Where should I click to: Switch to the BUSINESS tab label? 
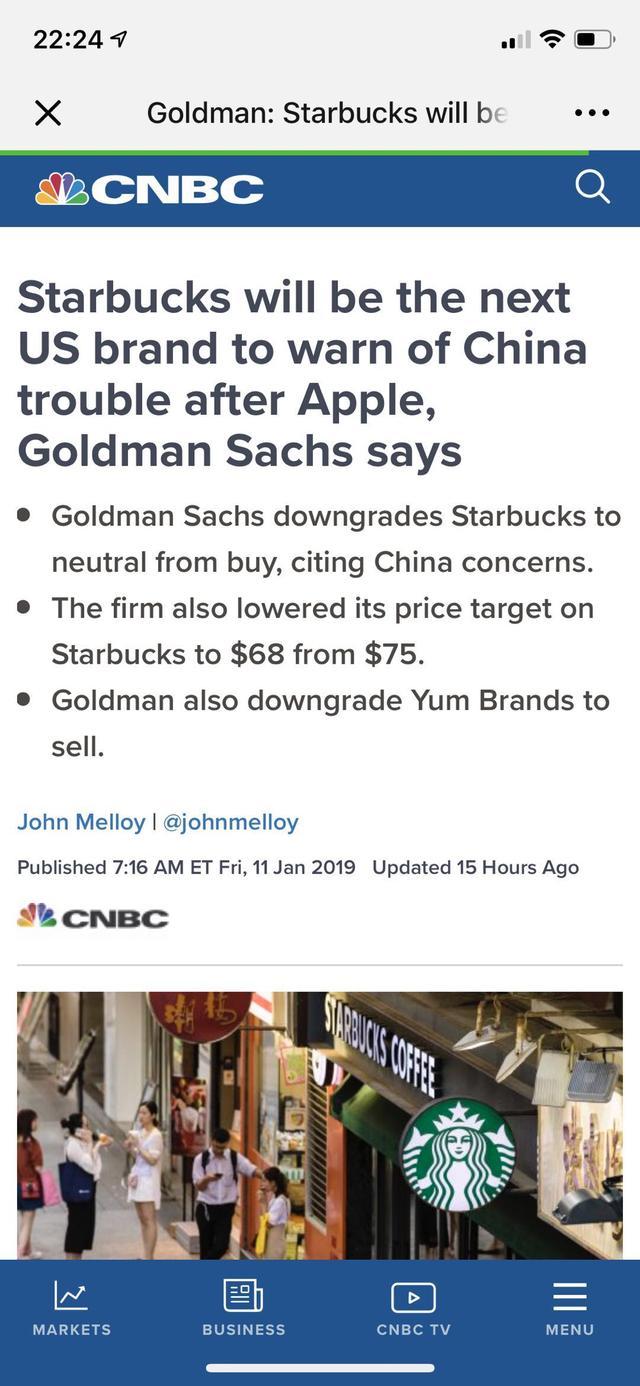pyautogui.click(x=243, y=1330)
